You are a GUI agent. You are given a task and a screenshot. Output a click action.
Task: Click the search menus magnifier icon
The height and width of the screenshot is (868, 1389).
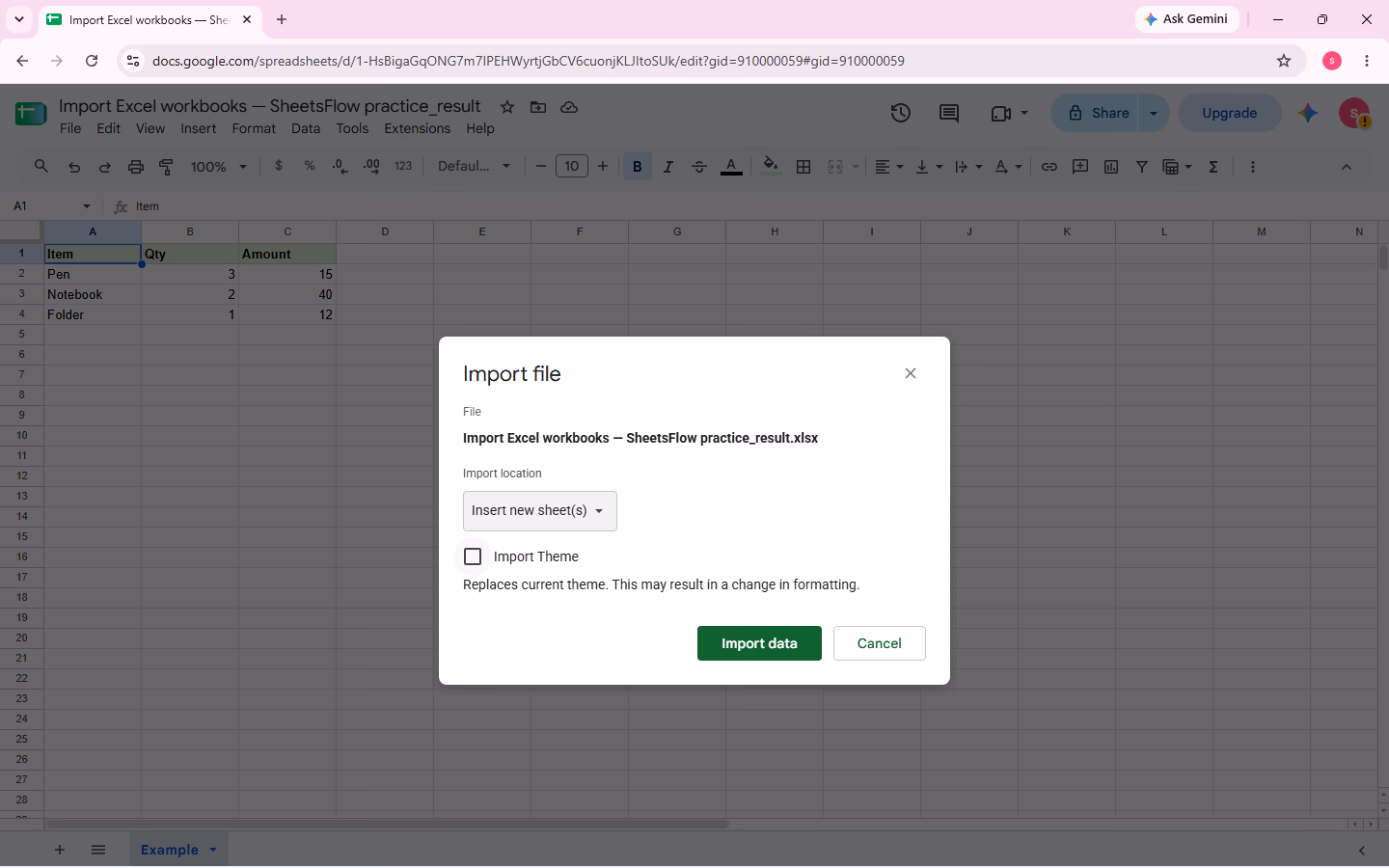coord(41,167)
